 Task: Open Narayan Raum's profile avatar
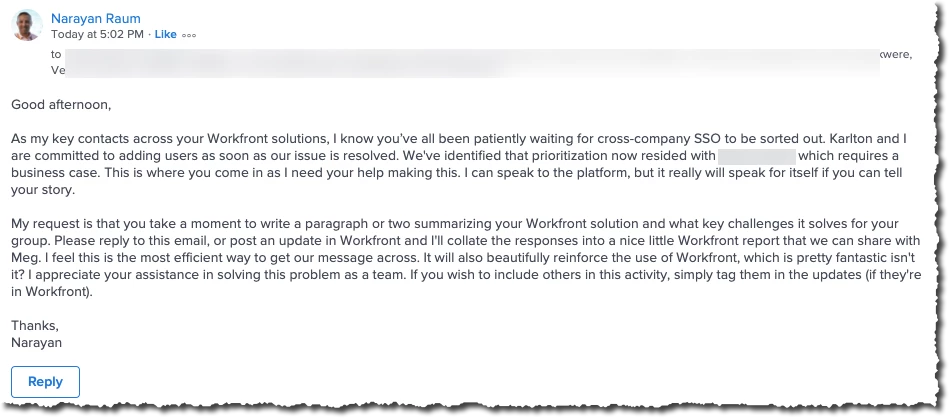point(27,25)
